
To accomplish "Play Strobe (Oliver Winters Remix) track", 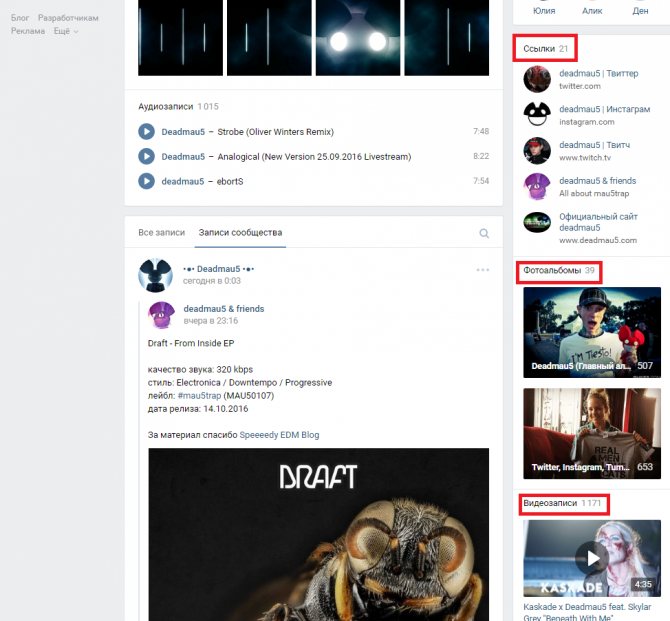I will 146,132.
